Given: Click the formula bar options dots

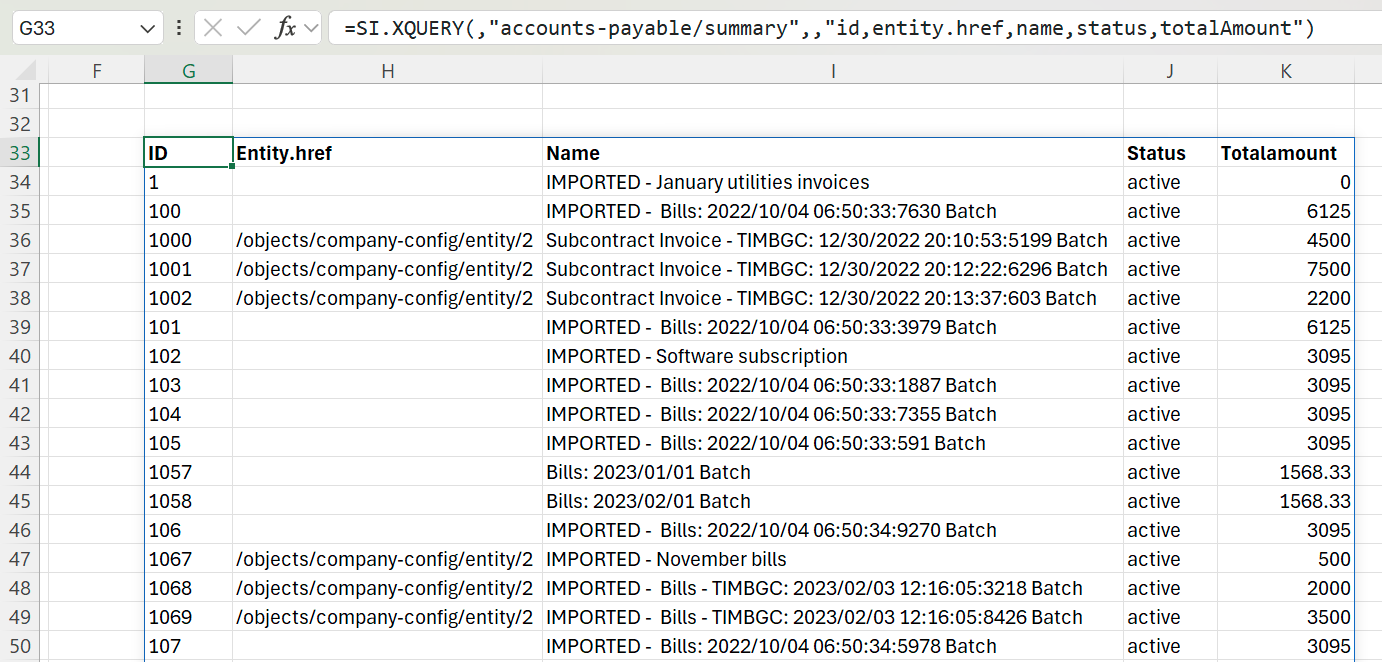Looking at the screenshot, I should (x=179, y=28).
